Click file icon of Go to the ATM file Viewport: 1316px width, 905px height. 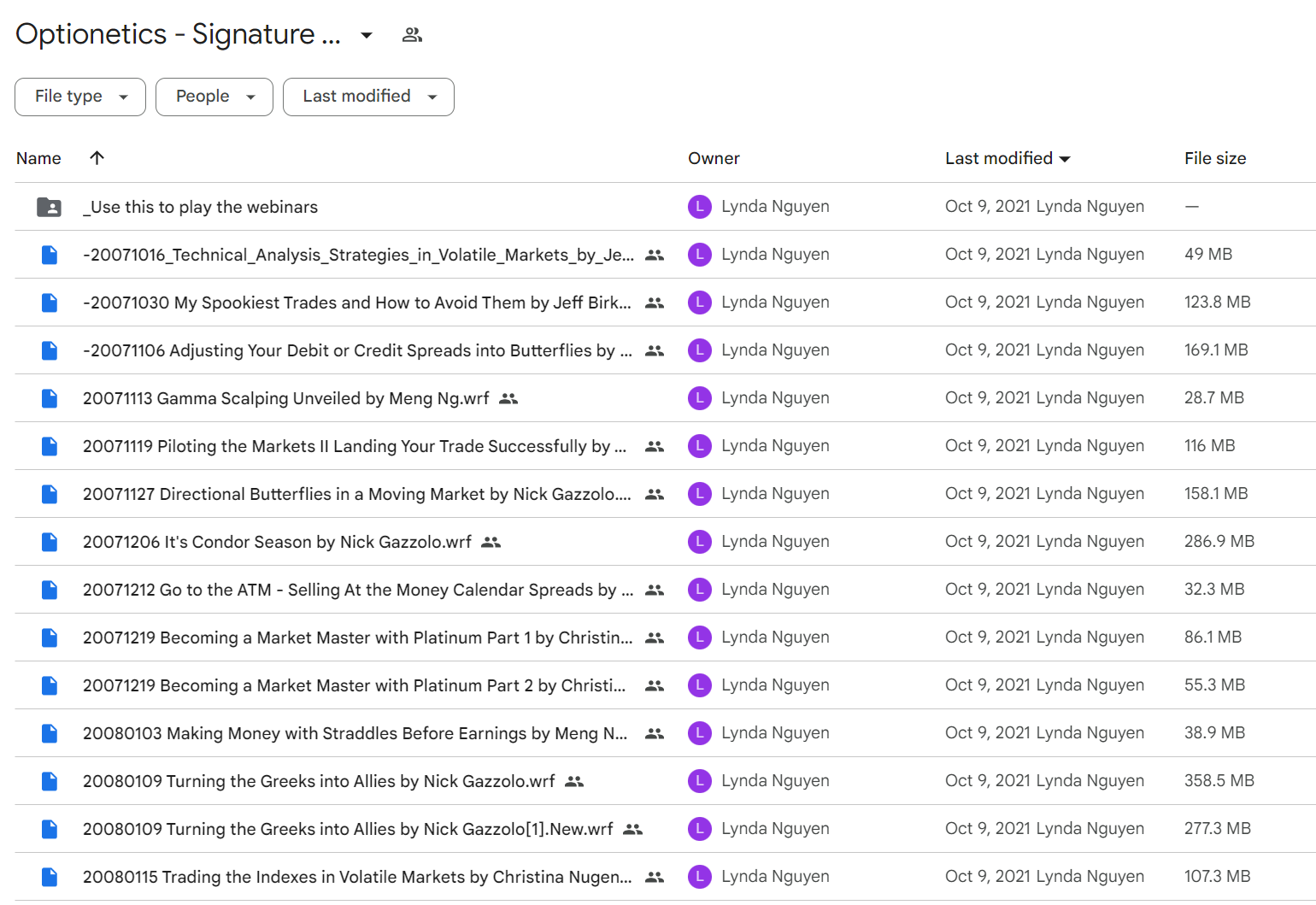click(50, 590)
